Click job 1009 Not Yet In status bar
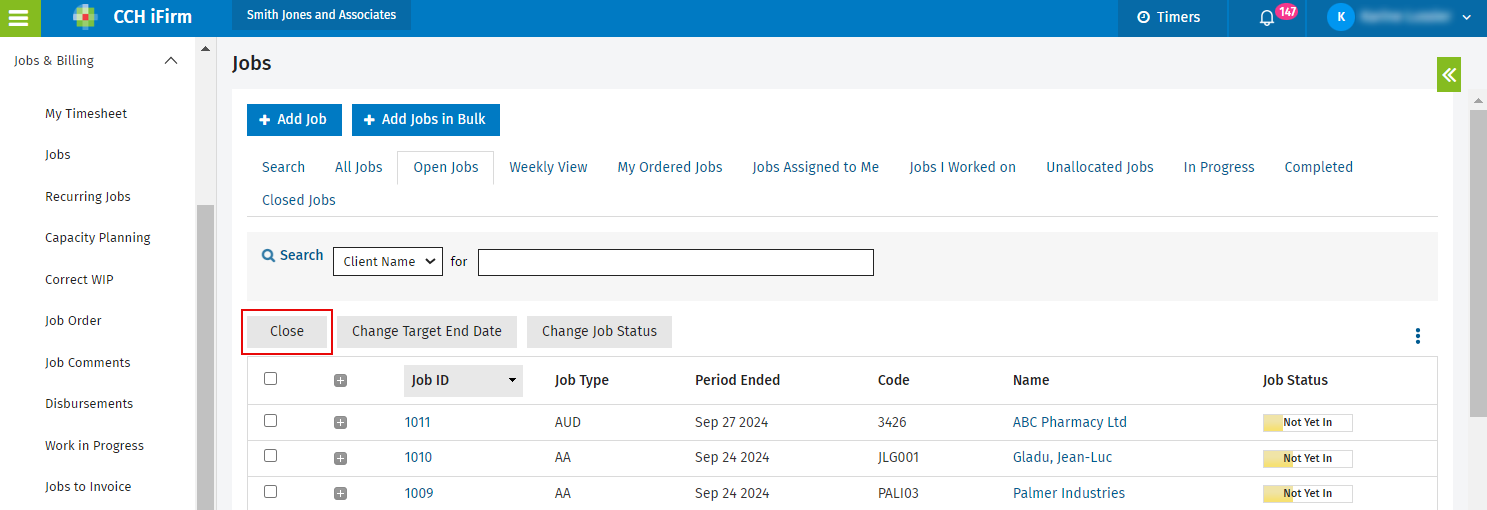This screenshot has width=1487, height=510. [x=1308, y=494]
